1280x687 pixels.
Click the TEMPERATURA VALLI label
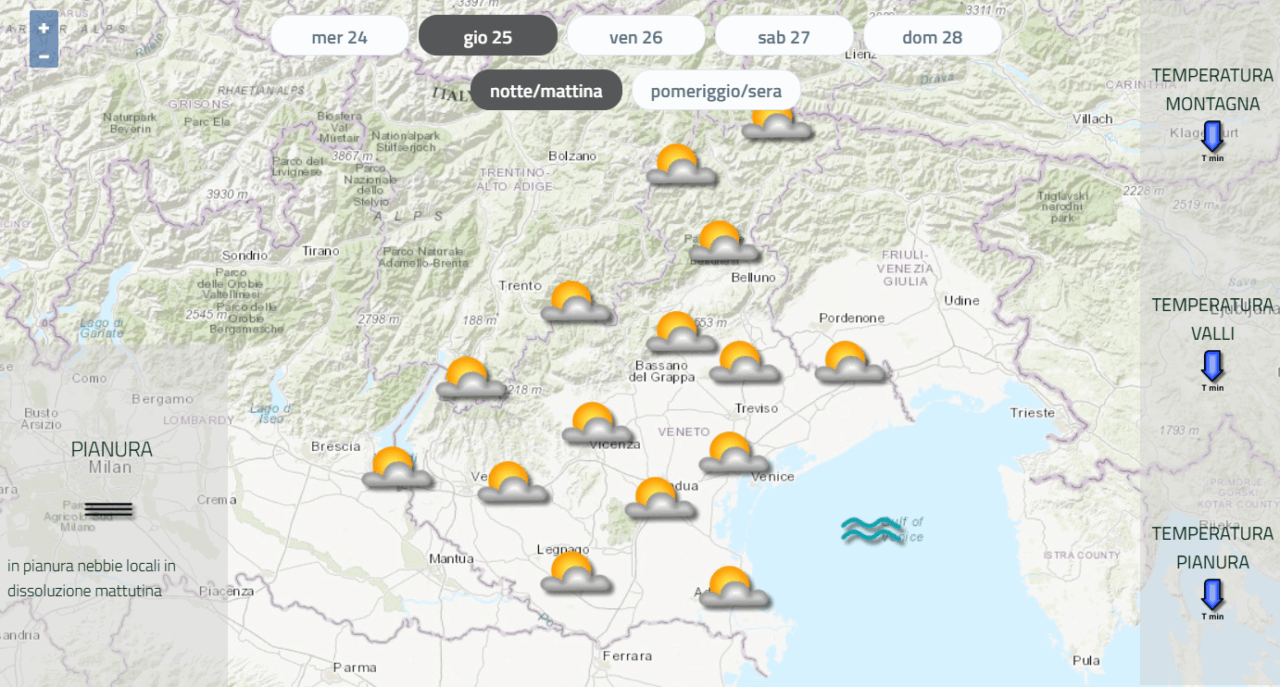pos(1212,319)
